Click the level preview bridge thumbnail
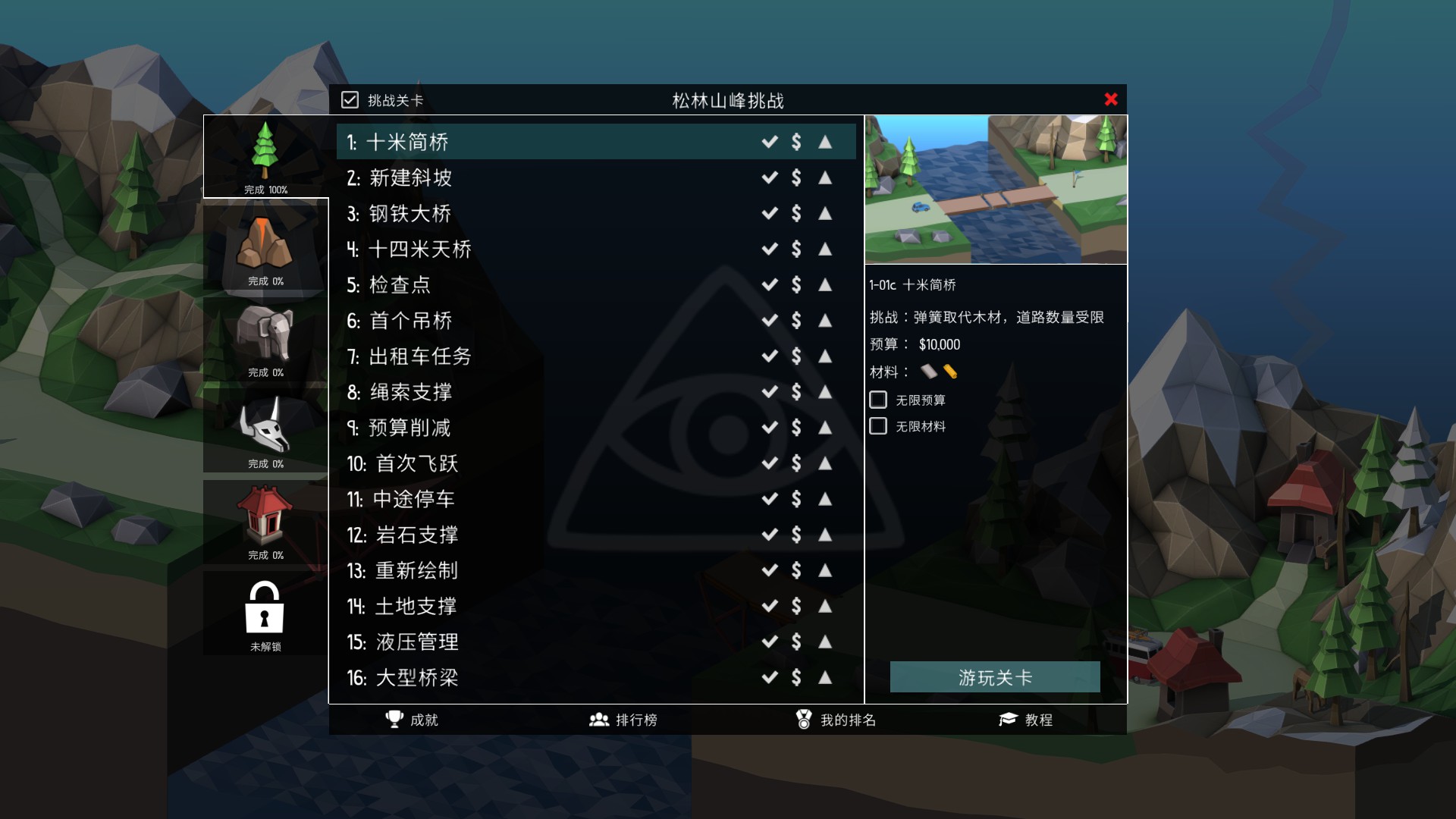 point(996,190)
